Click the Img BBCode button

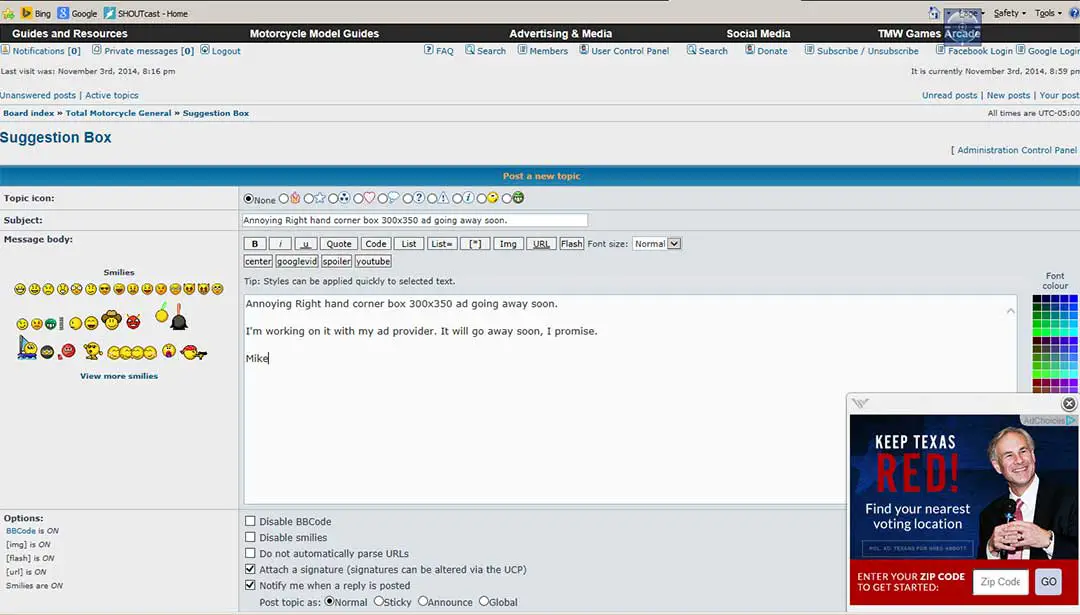point(508,244)
